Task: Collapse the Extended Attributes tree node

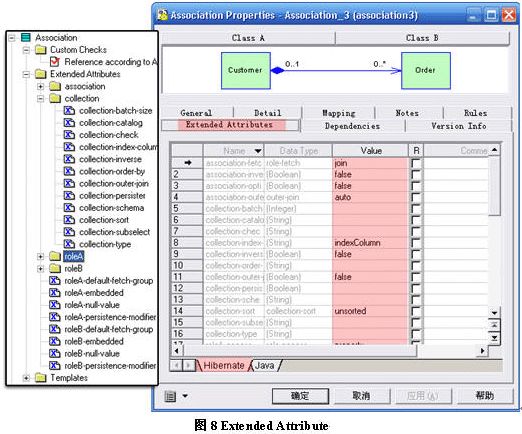Action: point(26,74)
